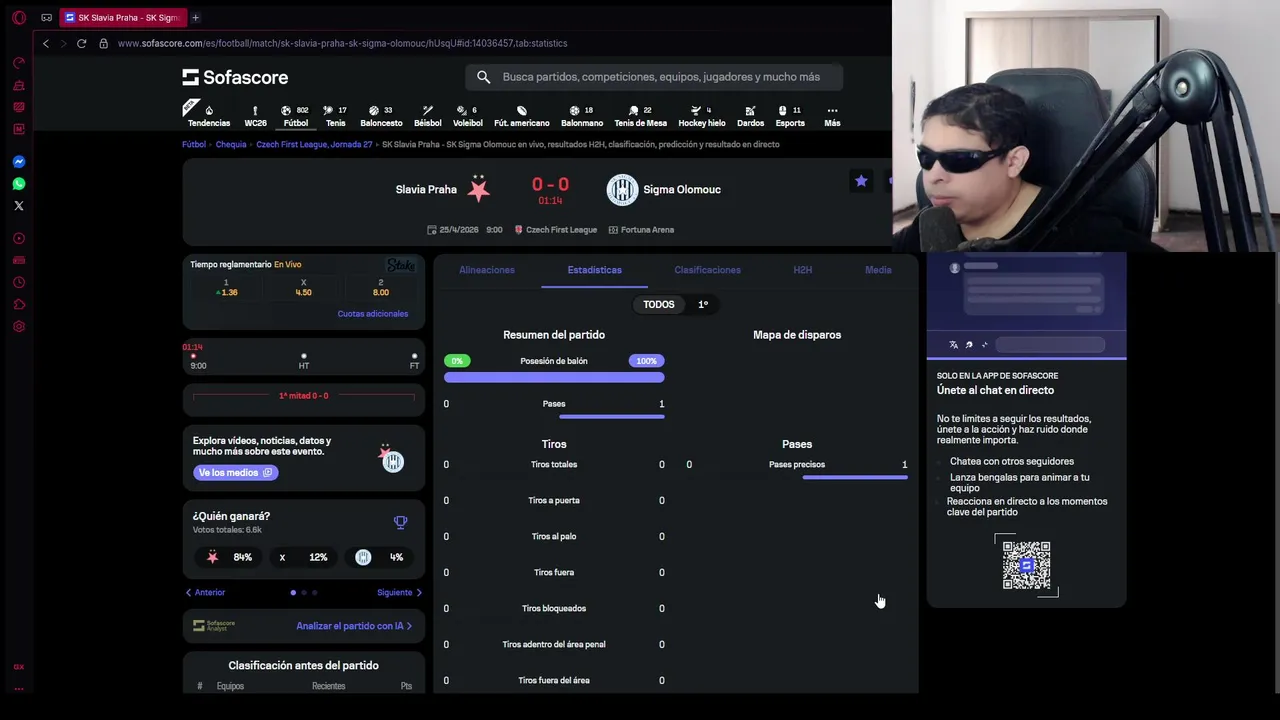The height and width of the screenshot is (720, 1280).
Task: Select the Esports category
Action: [x=790, y=116]
